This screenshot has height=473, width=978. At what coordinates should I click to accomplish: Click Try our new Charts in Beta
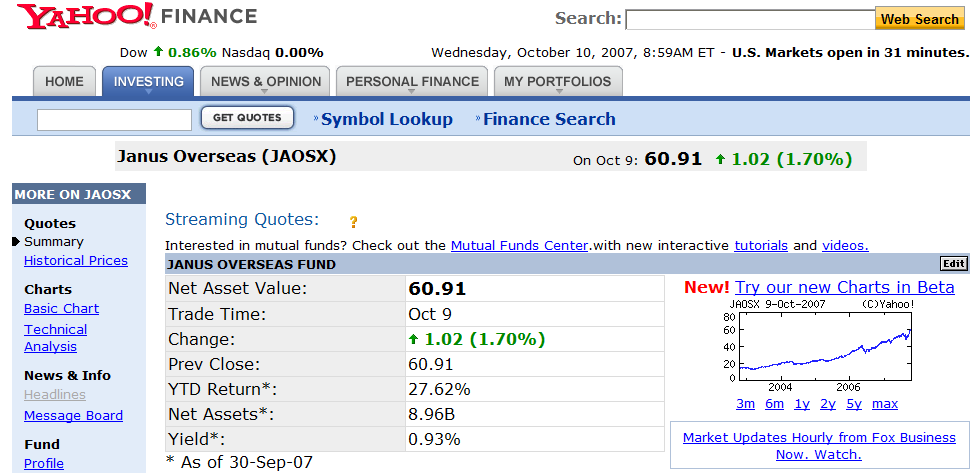(845, 288)
